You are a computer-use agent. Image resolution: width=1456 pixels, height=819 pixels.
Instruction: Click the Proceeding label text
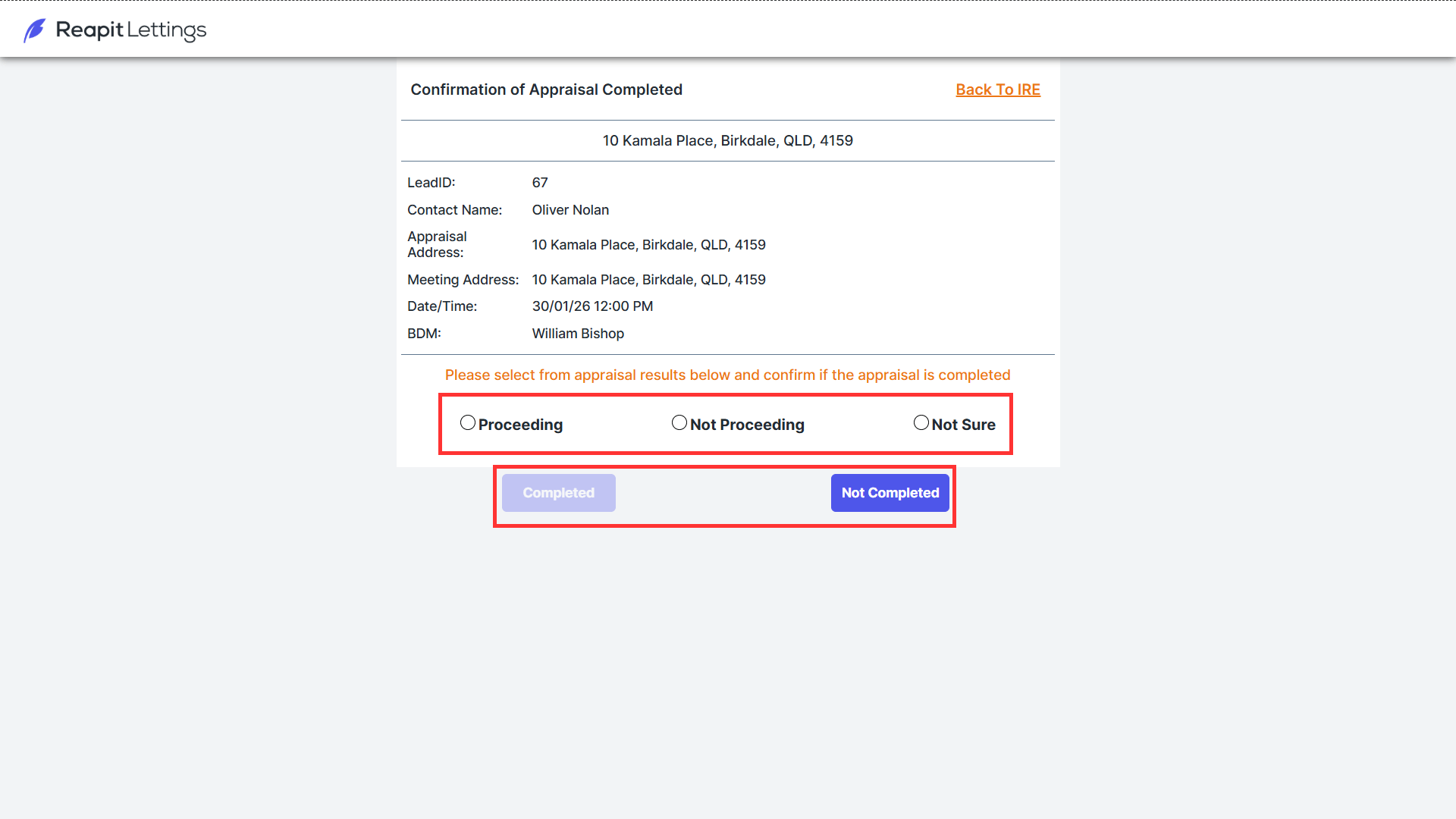pos(520,425)
